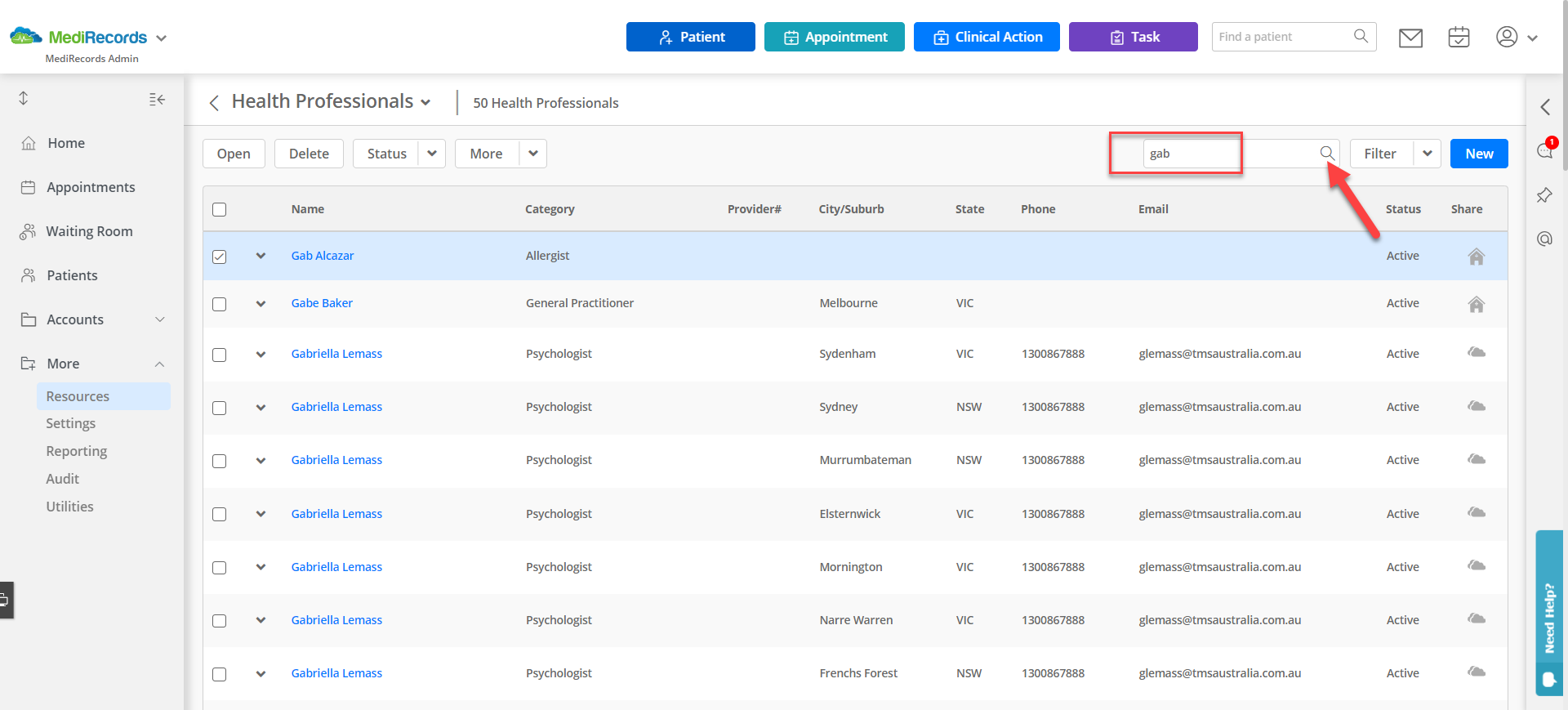Click the blue Patient button

[x=691, y=37]
